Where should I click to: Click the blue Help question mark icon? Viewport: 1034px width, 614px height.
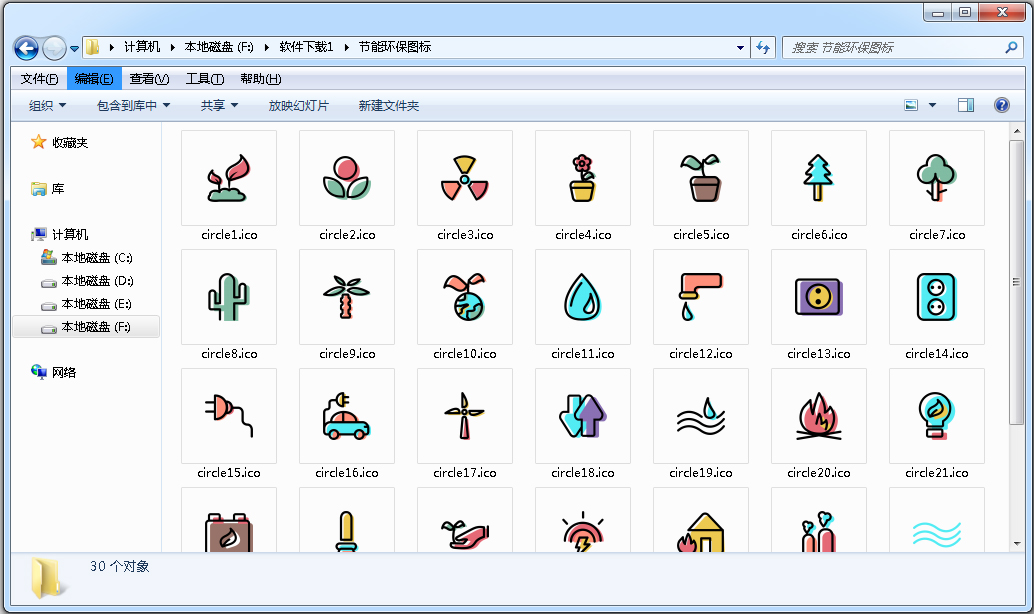click(1001, 104)
